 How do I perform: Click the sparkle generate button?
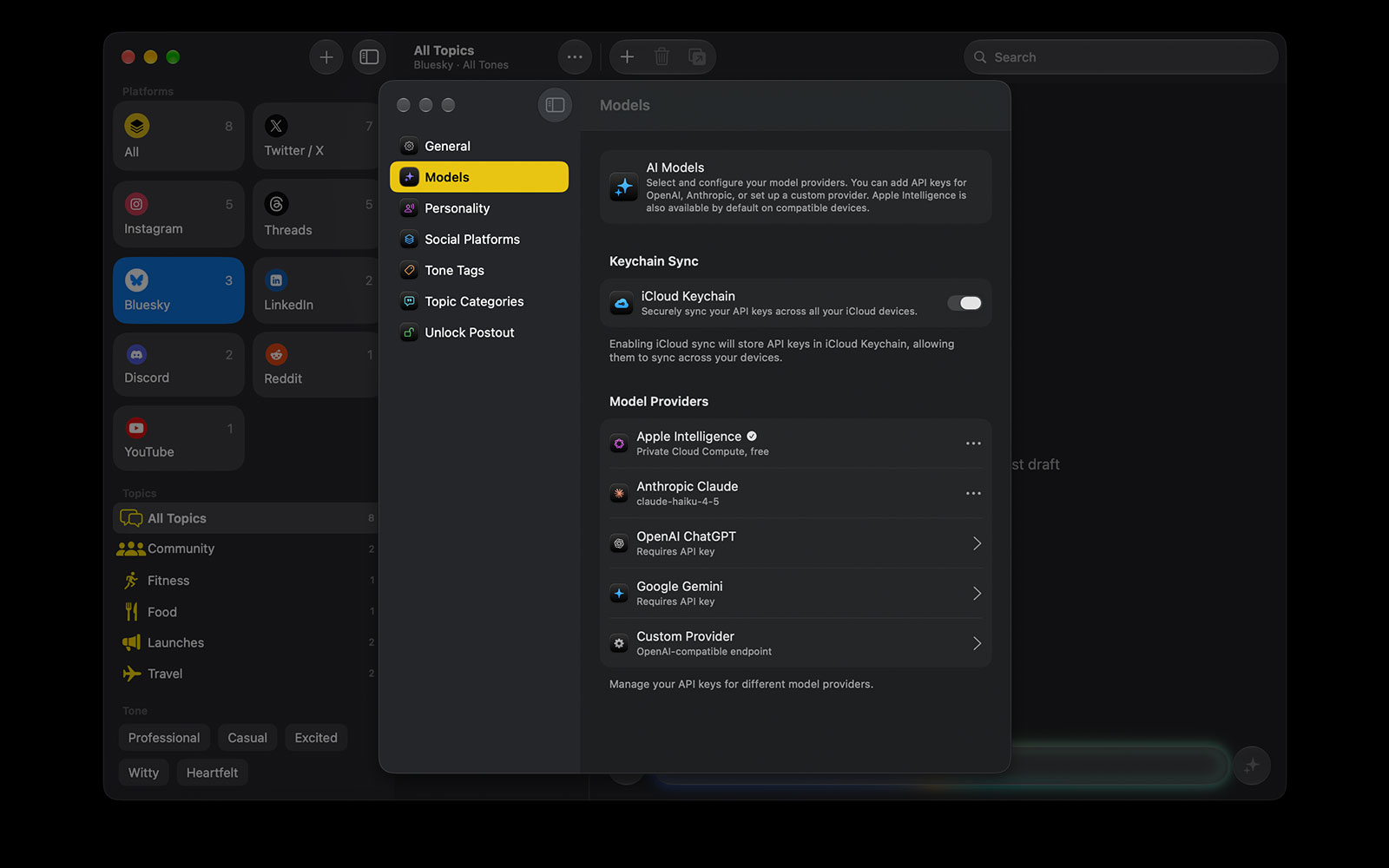pos(1252,766)
